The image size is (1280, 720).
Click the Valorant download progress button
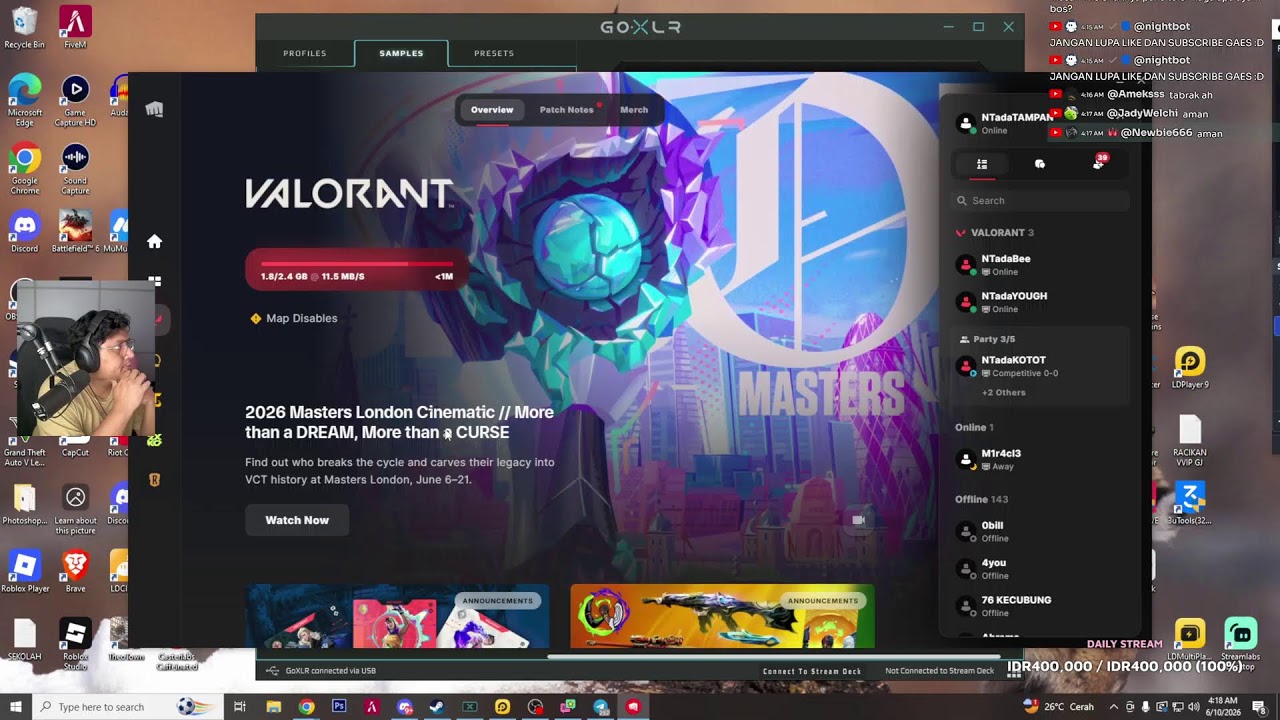[x=356, y=270]
